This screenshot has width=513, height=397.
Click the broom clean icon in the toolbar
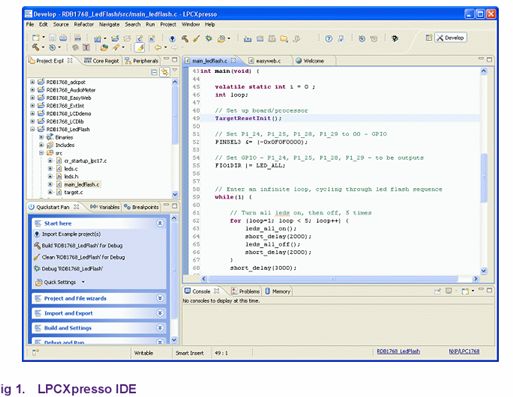[x=197, y=39]
